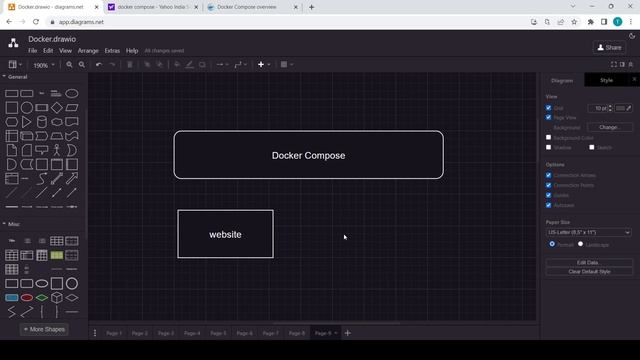640x360 pixels.
Task: Switch to the Style tab
Action: 606,80
